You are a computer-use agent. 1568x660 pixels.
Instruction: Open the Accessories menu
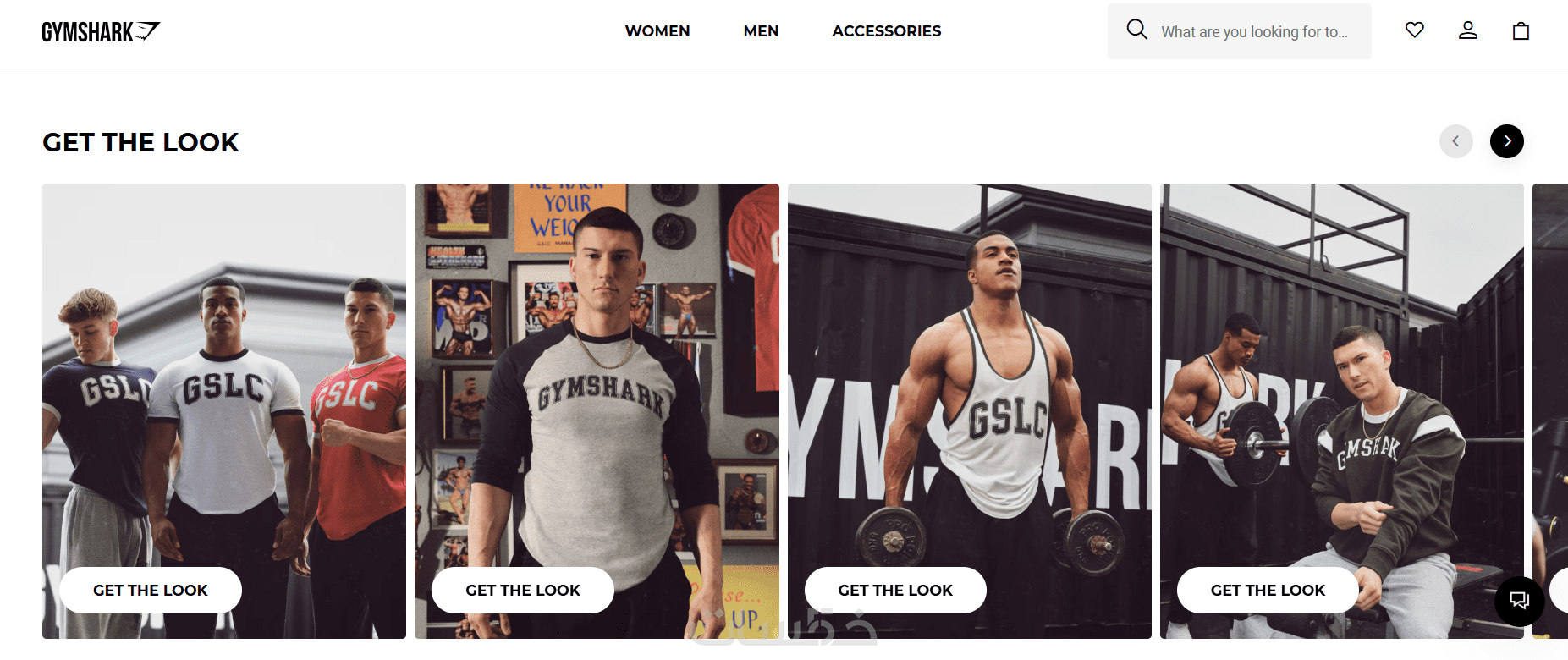click(x=886, y=31)
